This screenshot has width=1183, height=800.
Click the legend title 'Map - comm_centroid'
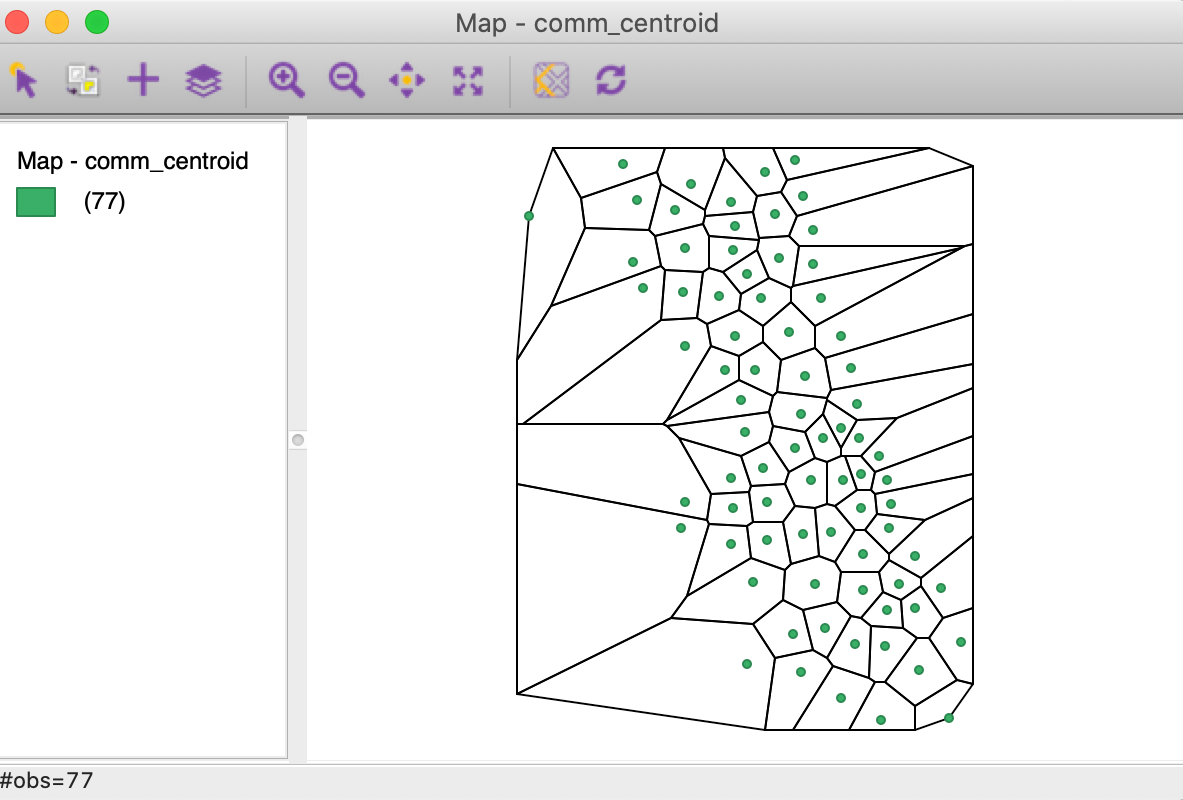coord(133,161)
